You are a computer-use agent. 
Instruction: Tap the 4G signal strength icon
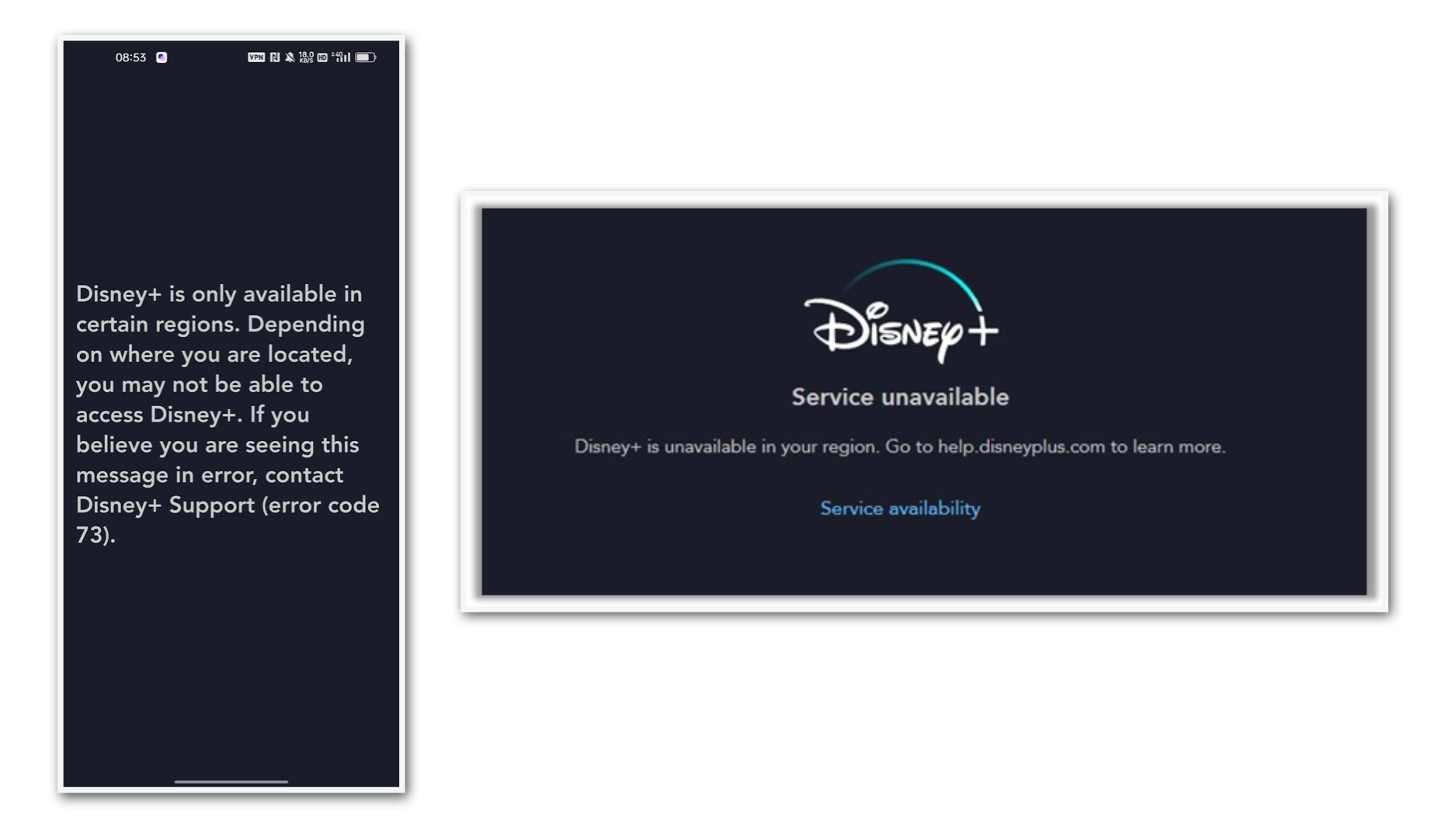point(339,57)
